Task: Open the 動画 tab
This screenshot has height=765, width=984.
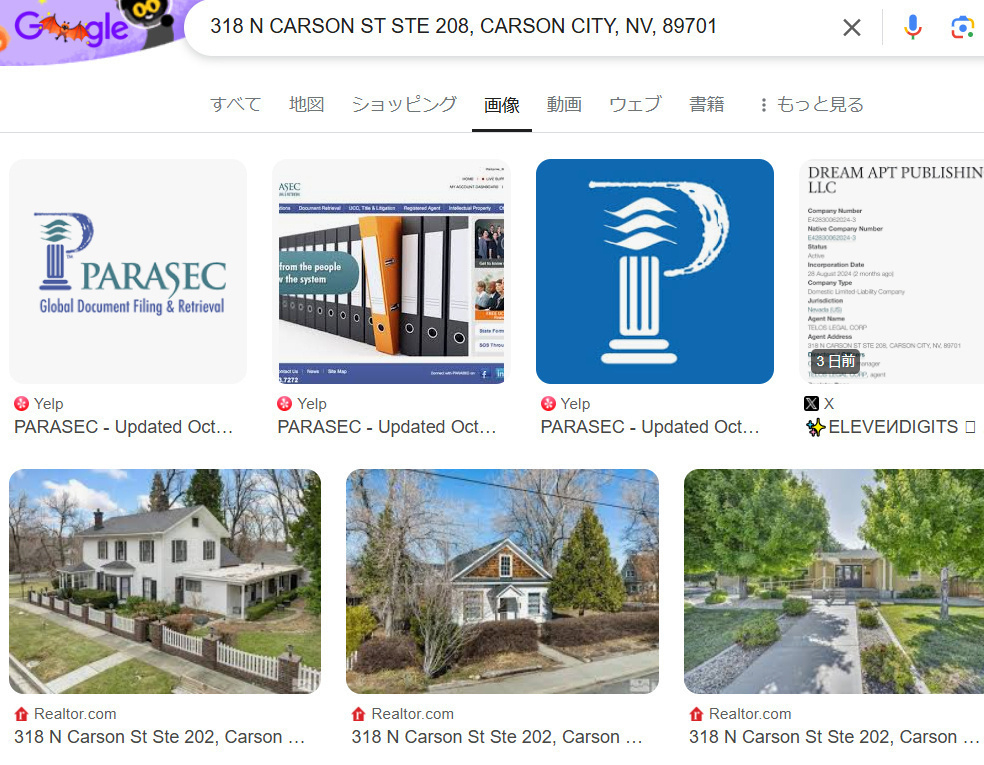Action: pyautogui.click(x=564, y=104)
